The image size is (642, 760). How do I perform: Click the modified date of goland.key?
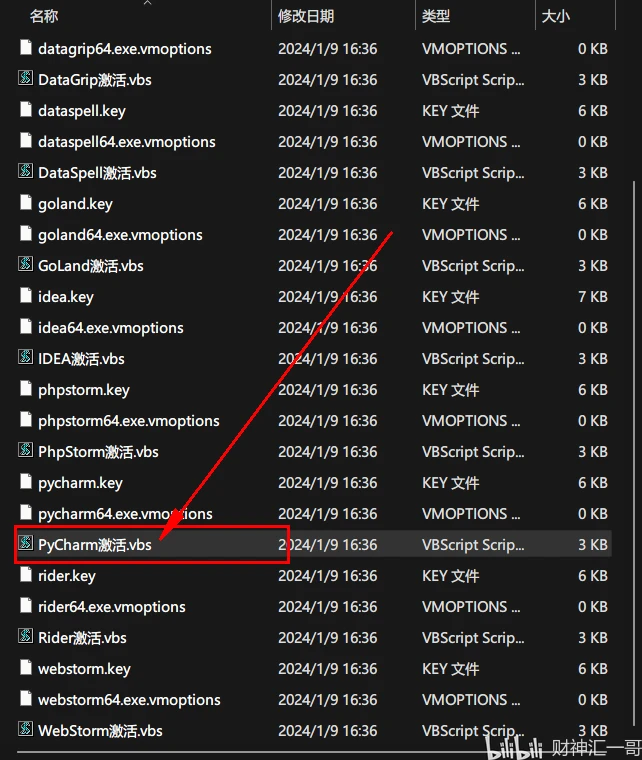point(328,204)
